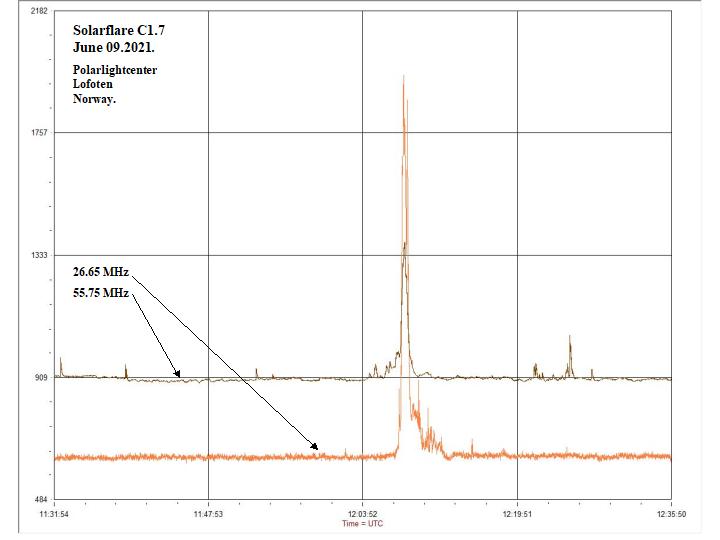Click the 'Polarlightcenter' annotation text
Screen dimensions: 720x540
(x=114, y=69)
